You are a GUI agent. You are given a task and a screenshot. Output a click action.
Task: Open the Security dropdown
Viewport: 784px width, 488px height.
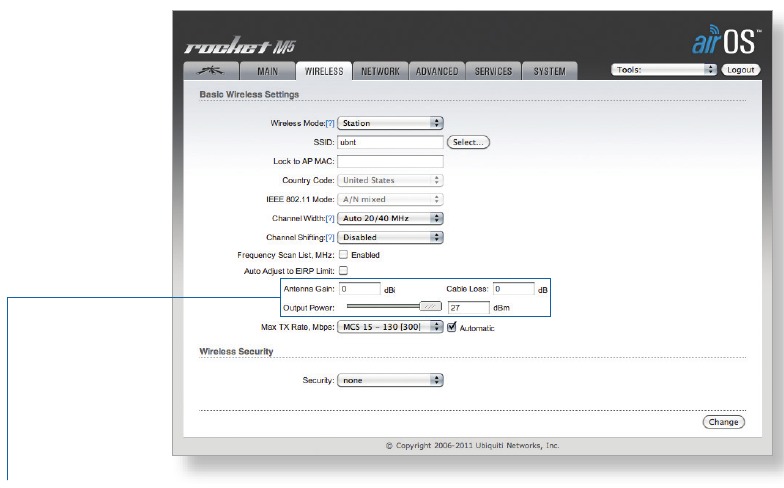390,380
